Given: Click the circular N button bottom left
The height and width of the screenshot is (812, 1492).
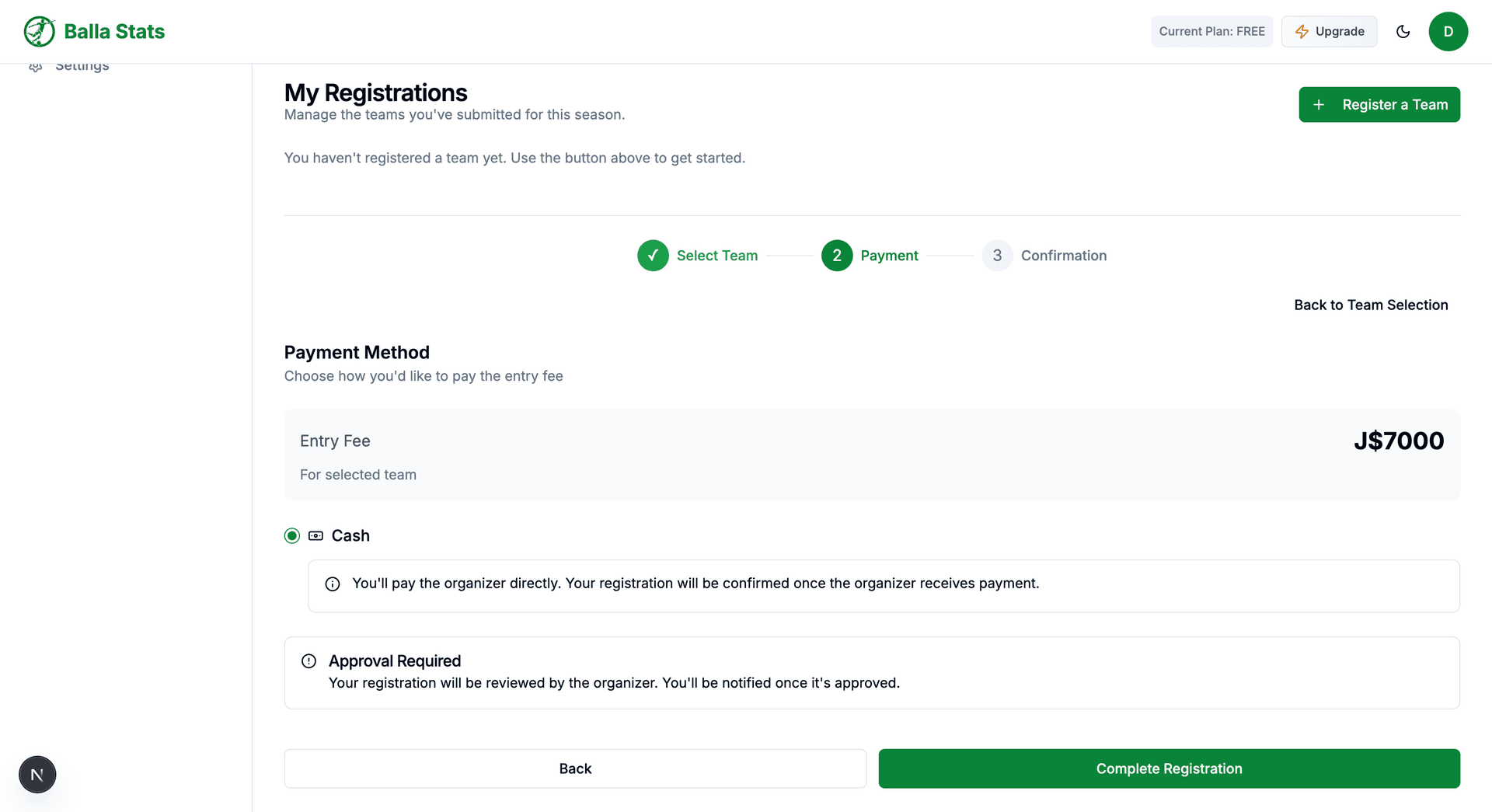Looking at the screenshot, I should 37,774.
